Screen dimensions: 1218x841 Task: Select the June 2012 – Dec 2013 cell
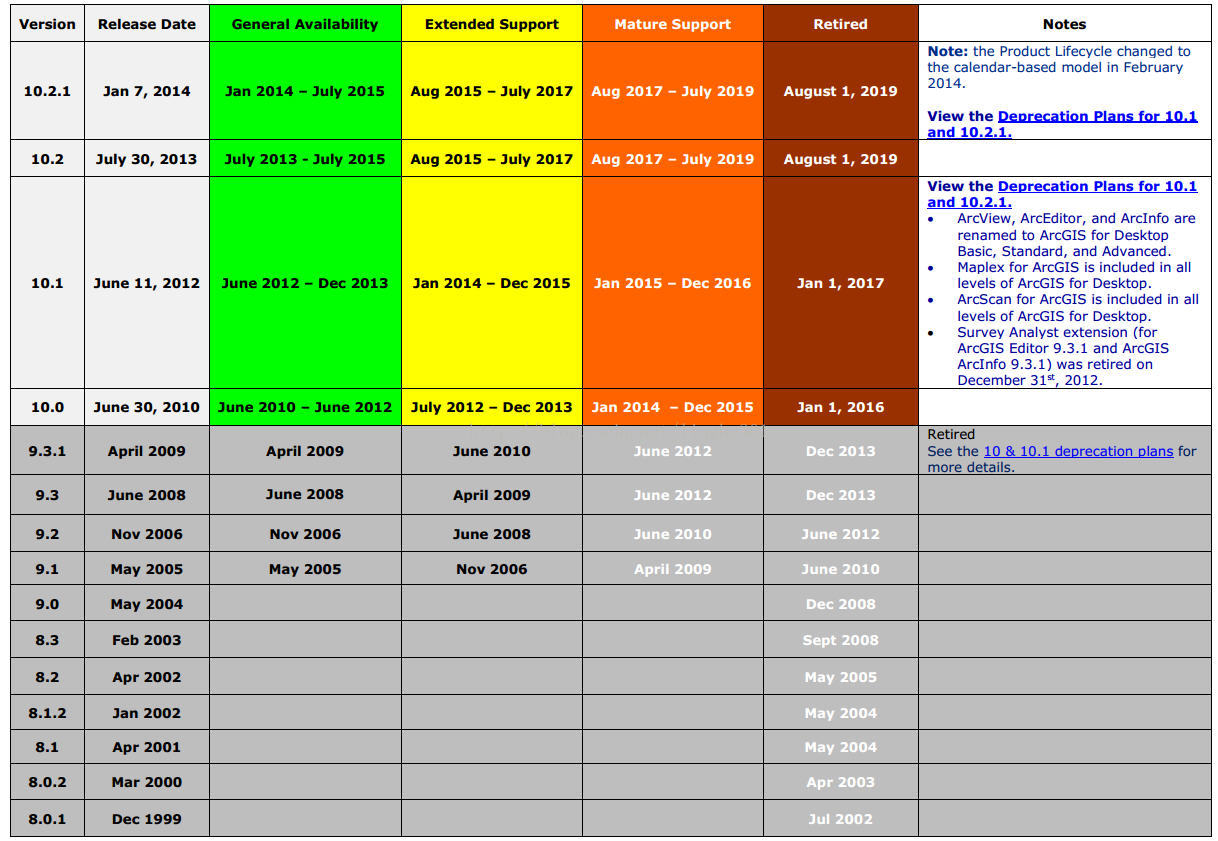coord(305,283)
